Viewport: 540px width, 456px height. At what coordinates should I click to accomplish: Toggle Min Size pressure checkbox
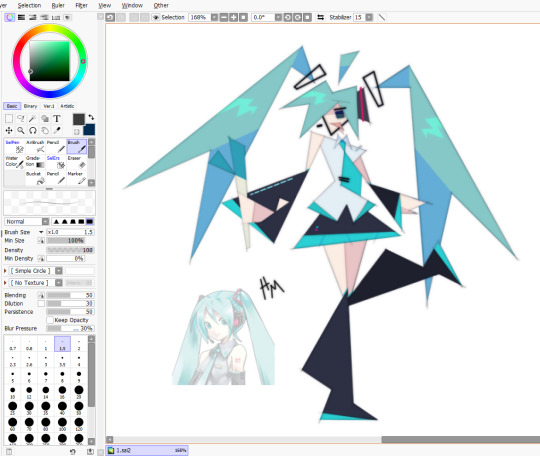pos(41,241)
